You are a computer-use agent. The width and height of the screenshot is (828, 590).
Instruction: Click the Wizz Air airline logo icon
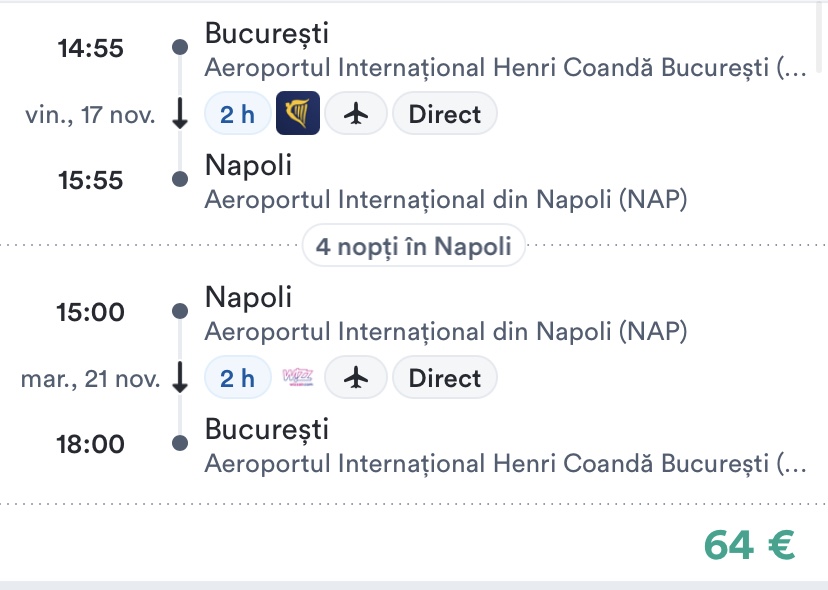pyautogui.click(x=298, y=378)
